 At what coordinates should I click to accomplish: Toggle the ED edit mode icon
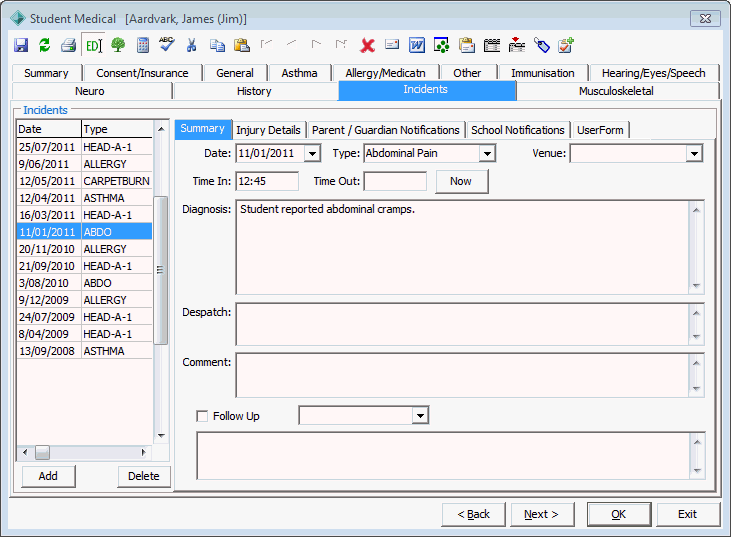pyautogui.click(x=93, y=45)
